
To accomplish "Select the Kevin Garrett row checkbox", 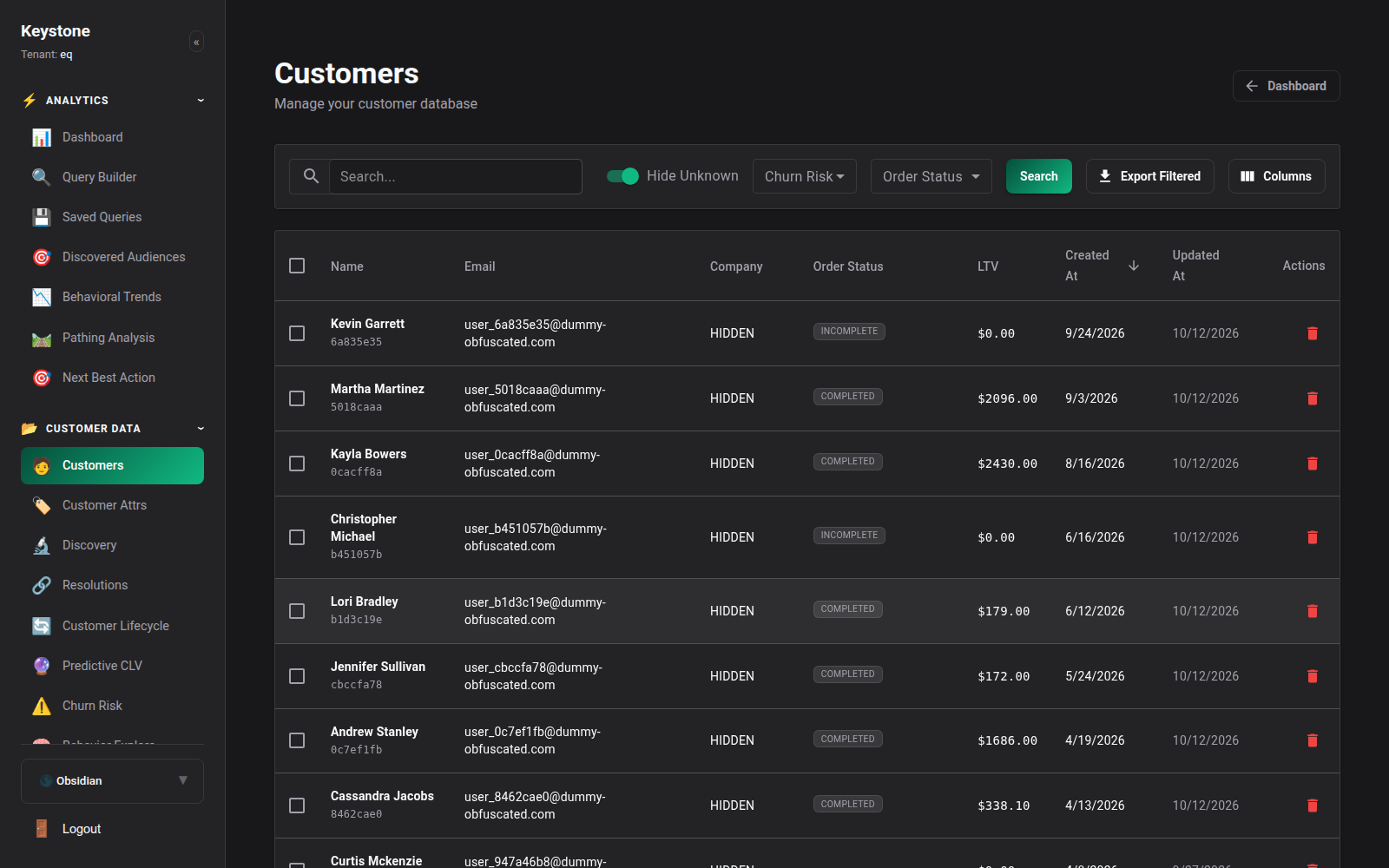I will (297, 333).
